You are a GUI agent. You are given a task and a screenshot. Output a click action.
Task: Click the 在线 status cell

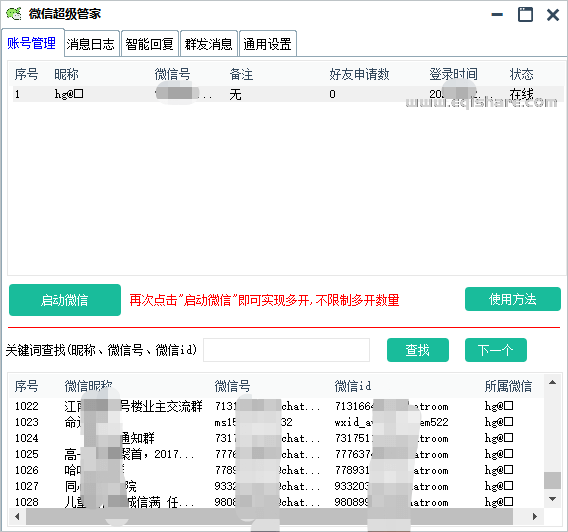pyautogui.click(x=521, y=94)
